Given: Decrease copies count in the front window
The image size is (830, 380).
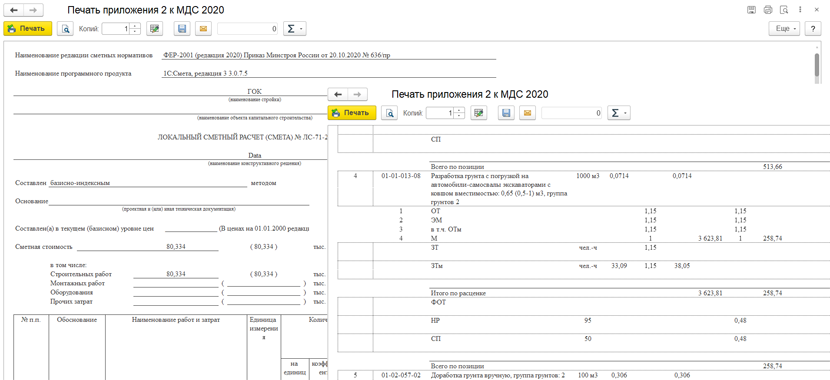Looking at the screenshot, I should (x=459, y=116).
